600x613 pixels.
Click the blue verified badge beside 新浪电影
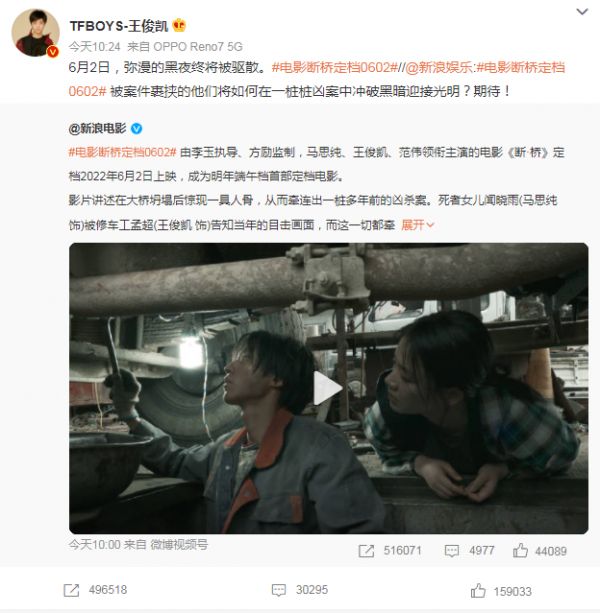point(136,128)
